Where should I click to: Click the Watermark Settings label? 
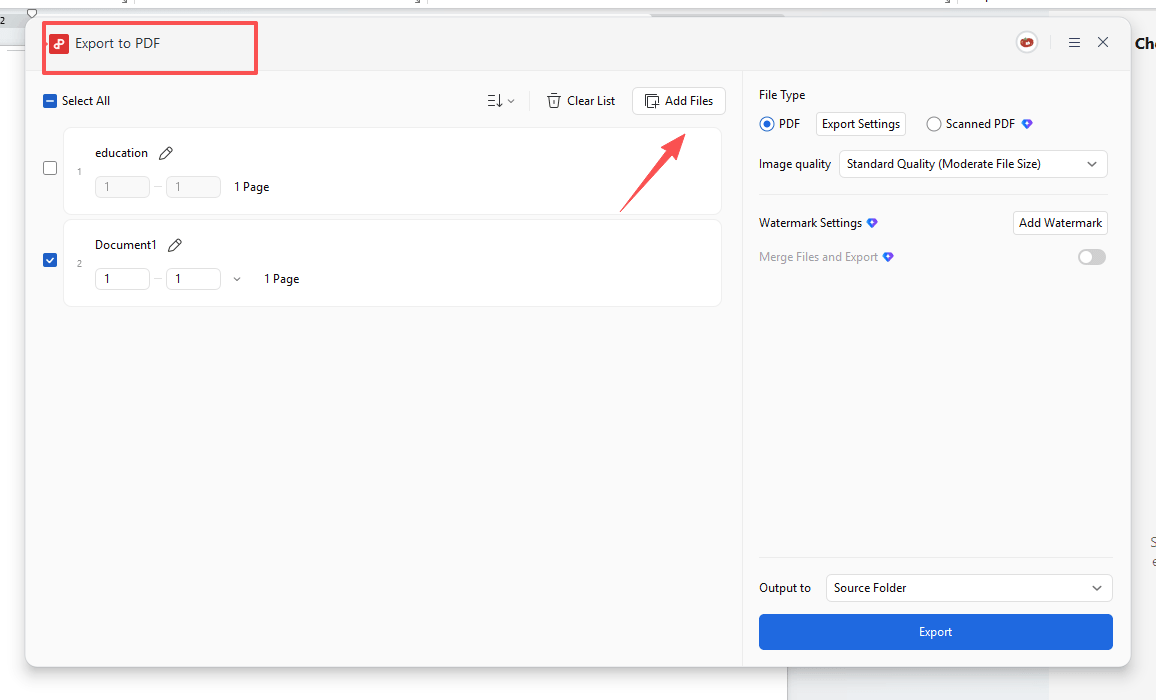810,223
